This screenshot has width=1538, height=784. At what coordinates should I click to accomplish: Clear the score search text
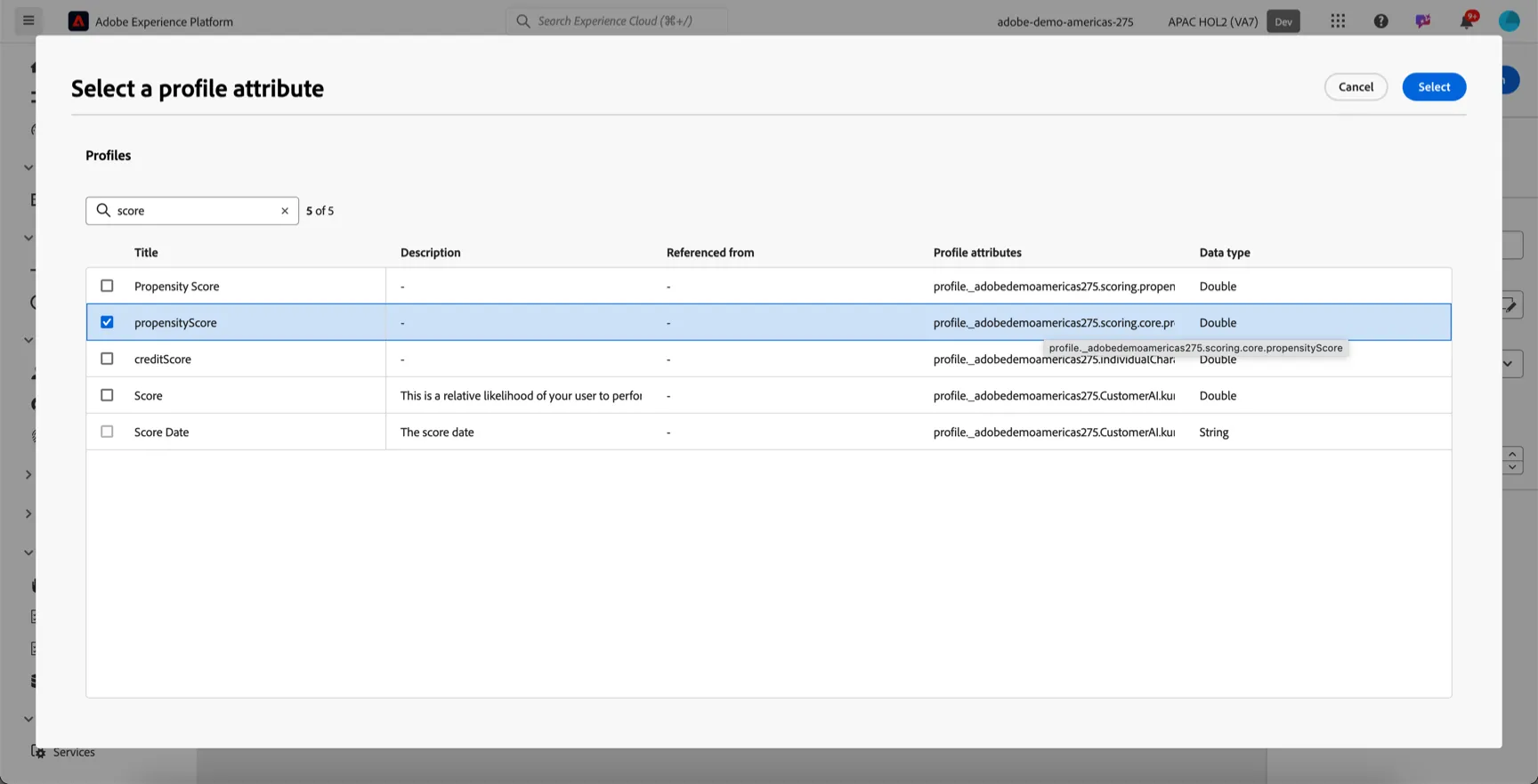click(285, 211)
